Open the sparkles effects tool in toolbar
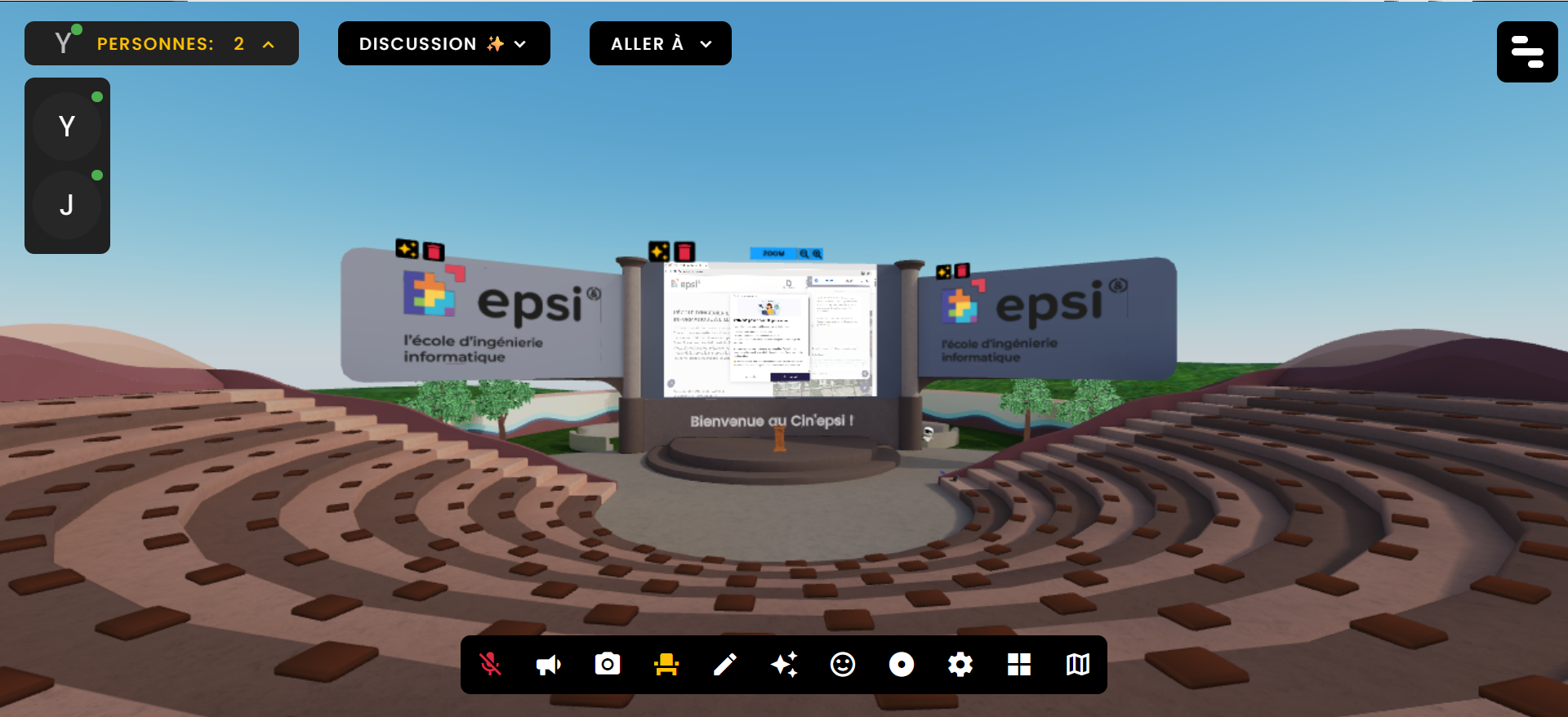Image resolution: width=1568 pixels, height=717 pixels. [x=784, y=665]
